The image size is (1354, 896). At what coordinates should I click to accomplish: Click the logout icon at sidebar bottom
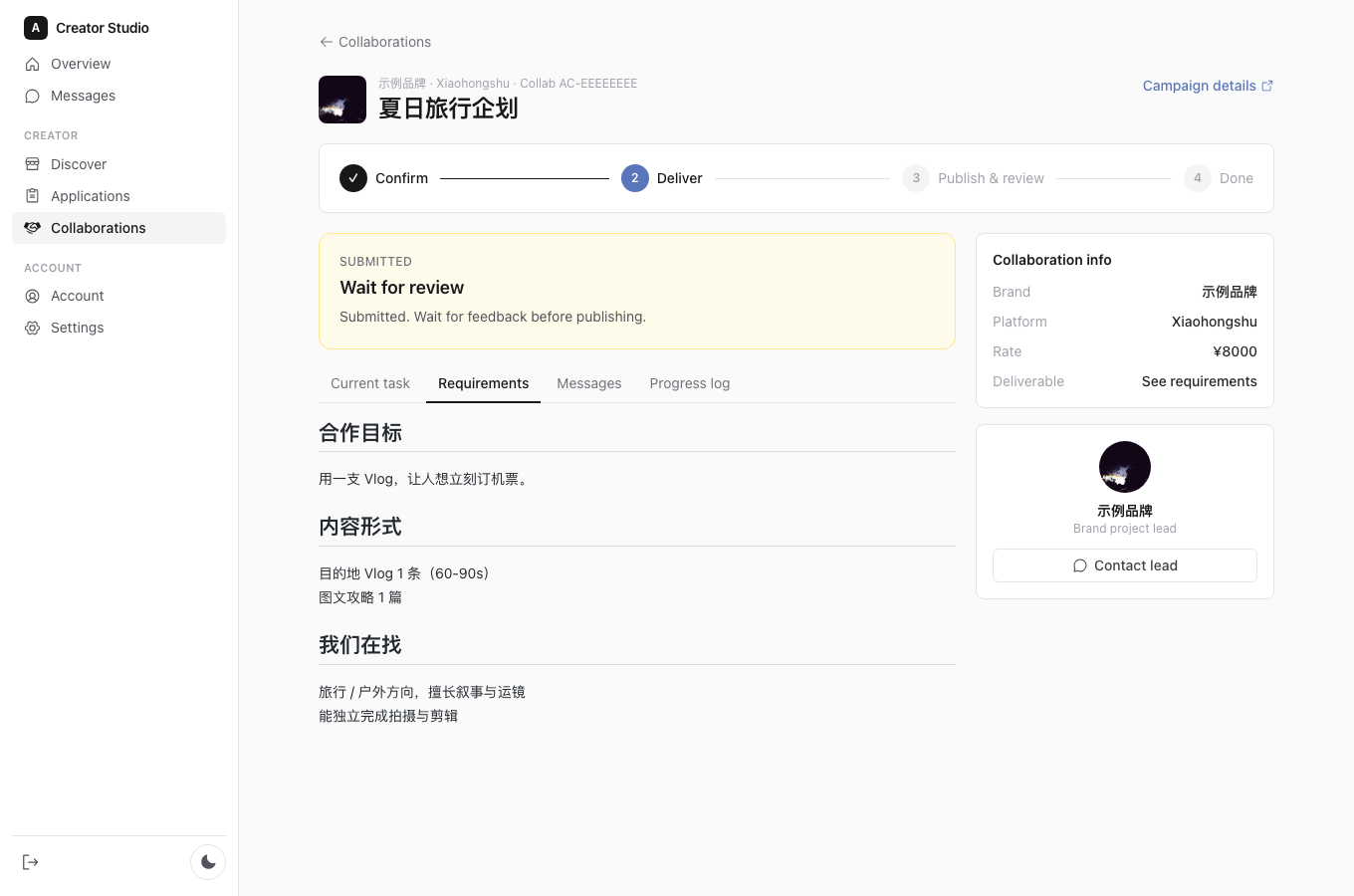[x=30, y=862]
